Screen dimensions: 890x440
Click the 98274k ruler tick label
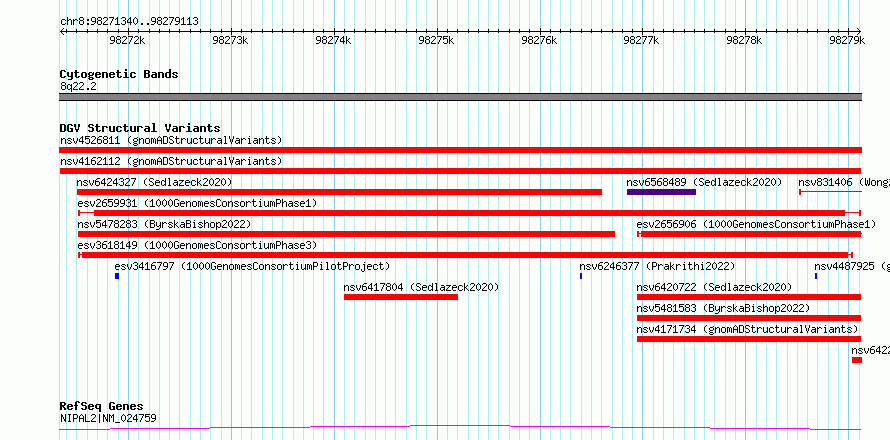pyautogui.click(x=333, y=40)
